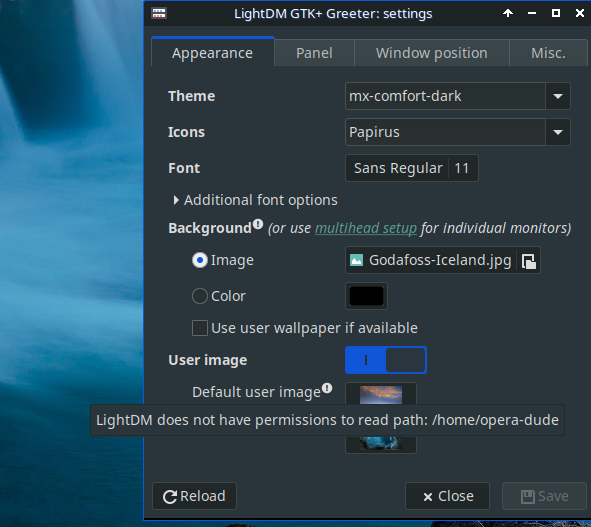This screenshot has height=527, width=591.
Task: Open the Theme dropdown arrow
Action: pos(558,96)
